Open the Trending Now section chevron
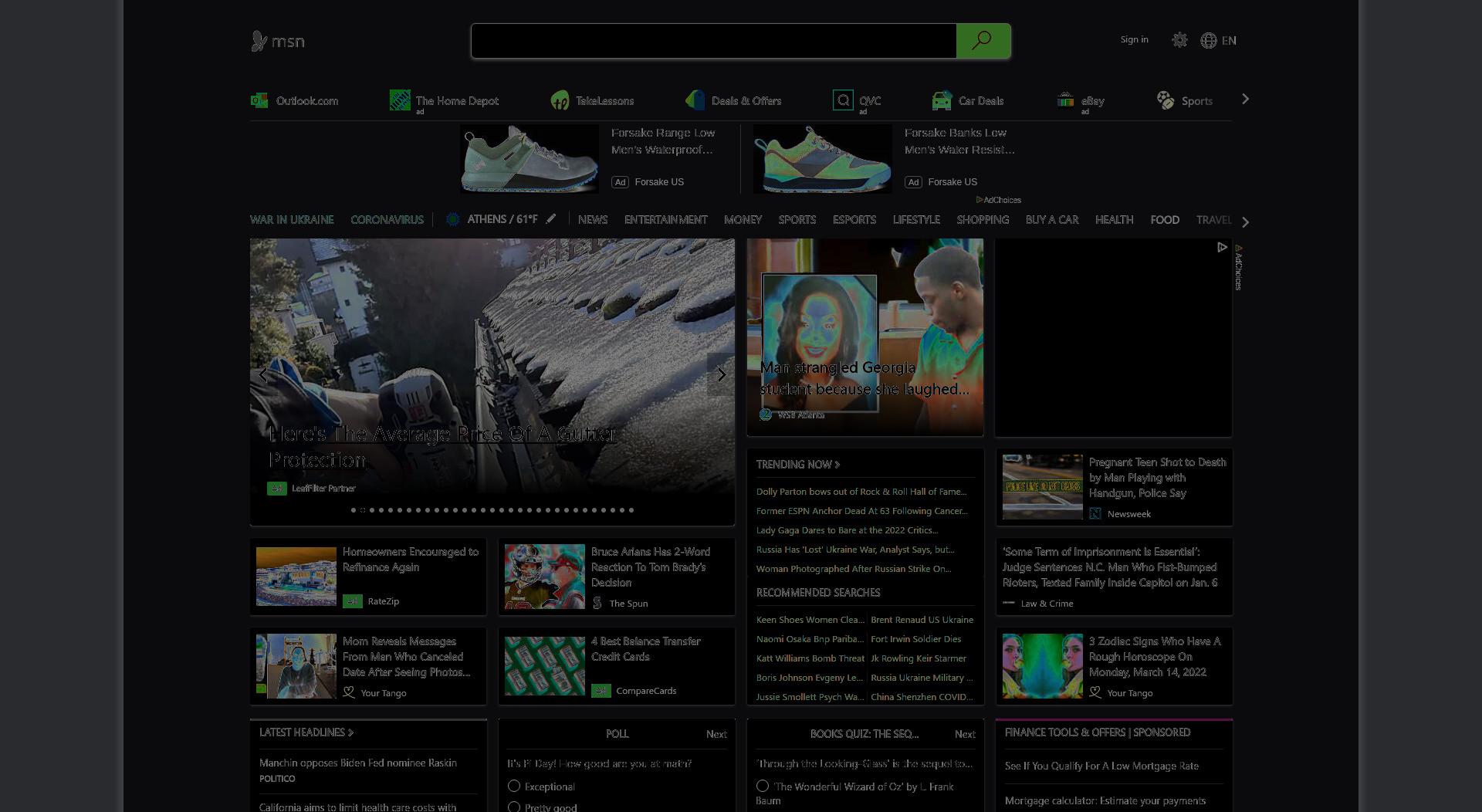The image size is (1482, 812). tap(837, 465)
